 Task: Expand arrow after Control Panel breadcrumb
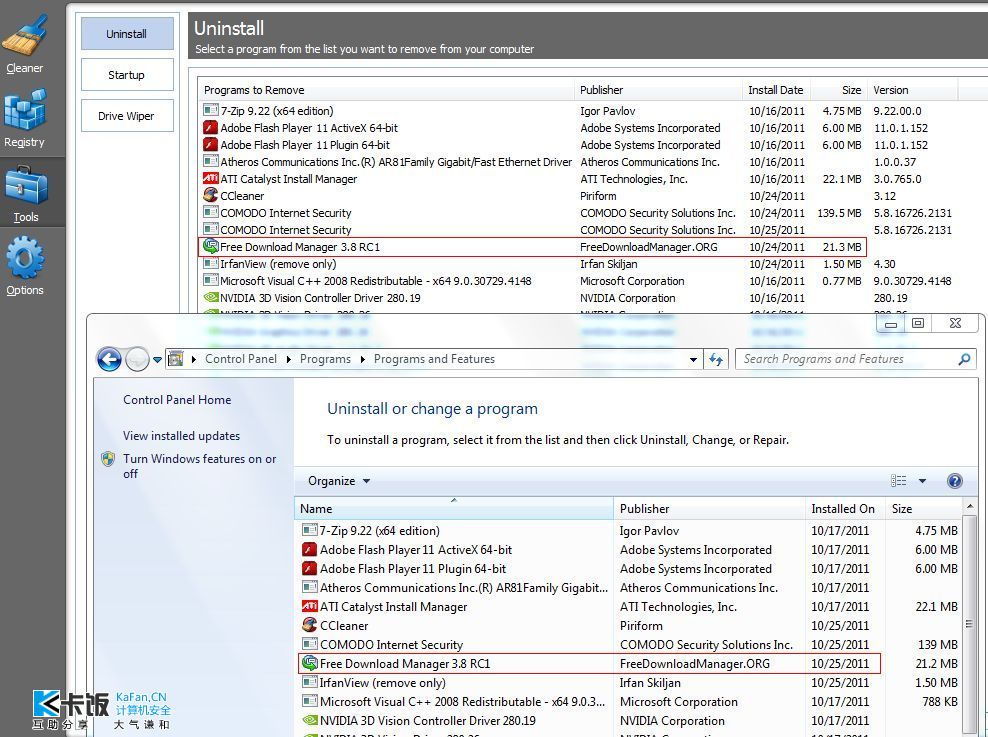[x=288, y=359]
